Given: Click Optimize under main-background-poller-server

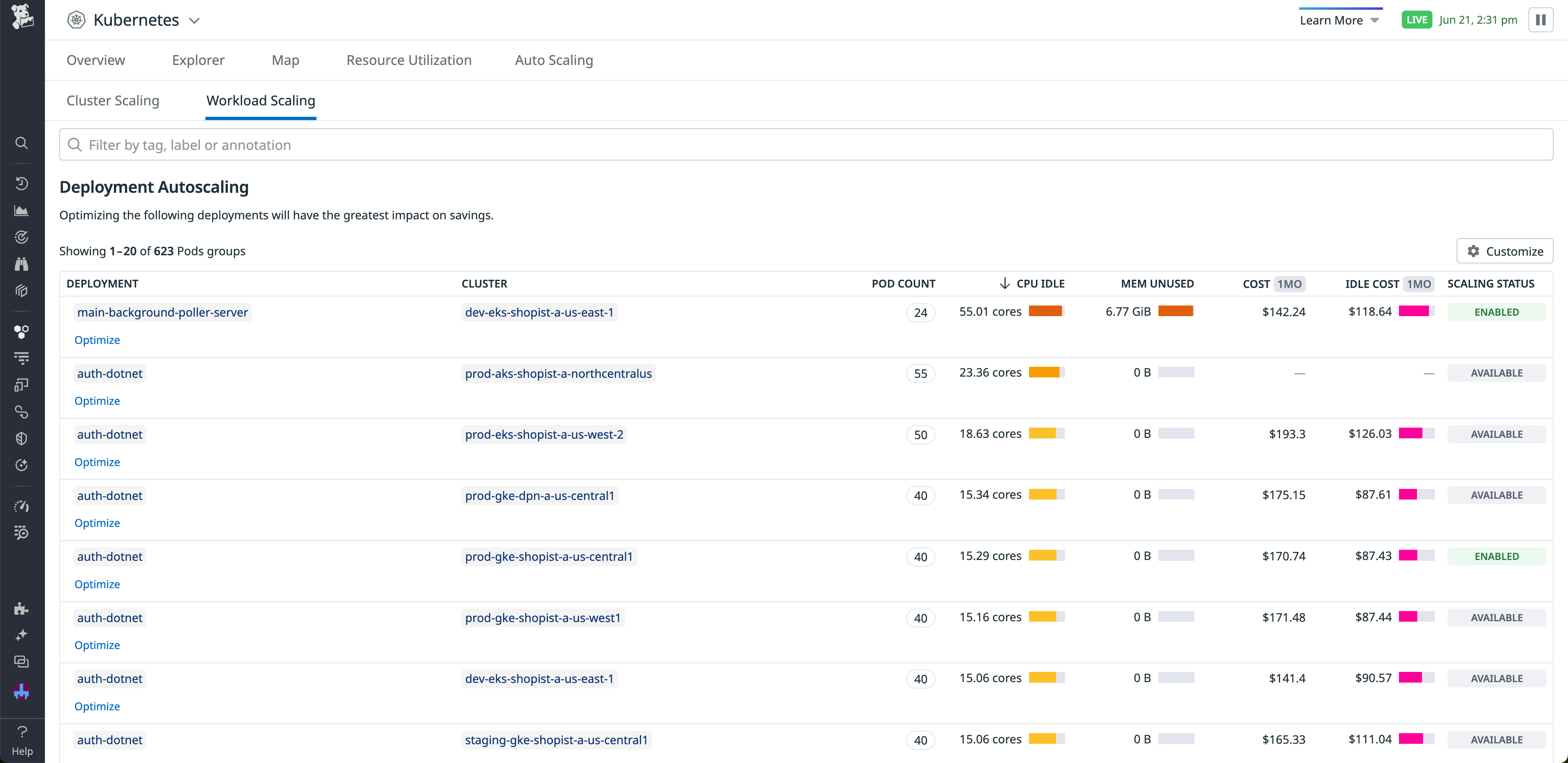Looking at the screenshot, I should coord(97,340).
